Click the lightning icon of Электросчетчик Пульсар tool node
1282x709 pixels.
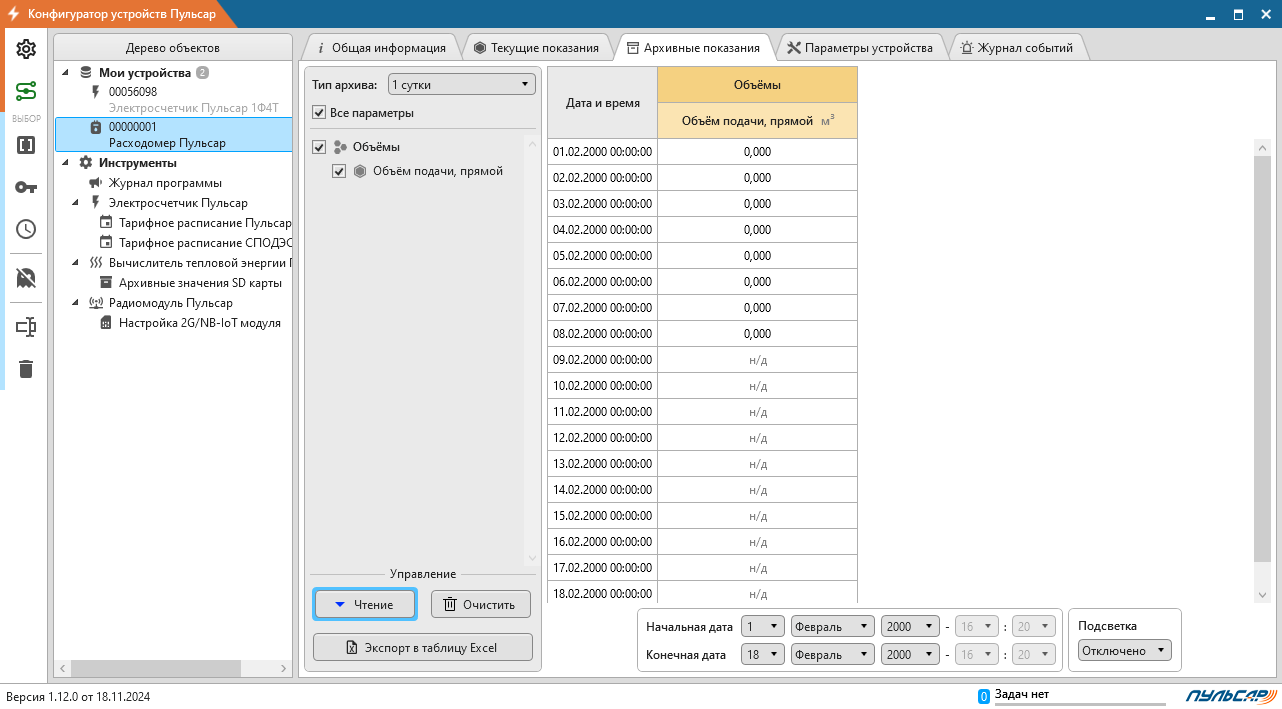click(96, 203)
